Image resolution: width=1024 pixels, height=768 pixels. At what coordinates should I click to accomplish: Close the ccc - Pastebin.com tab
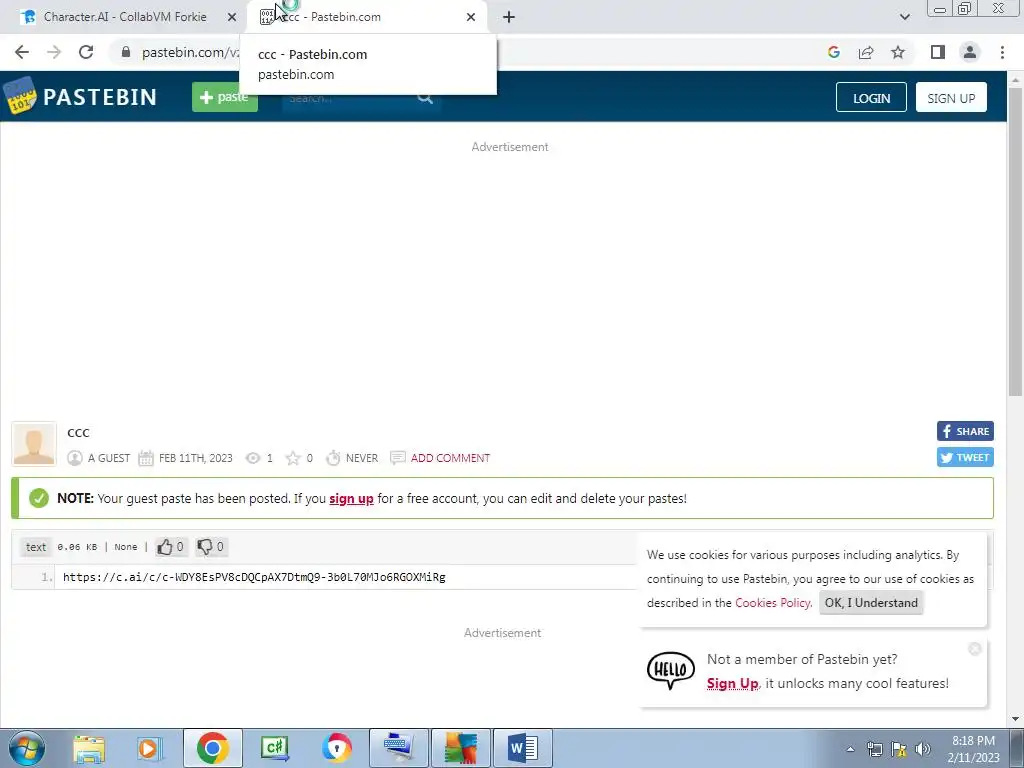click(471, 17)
